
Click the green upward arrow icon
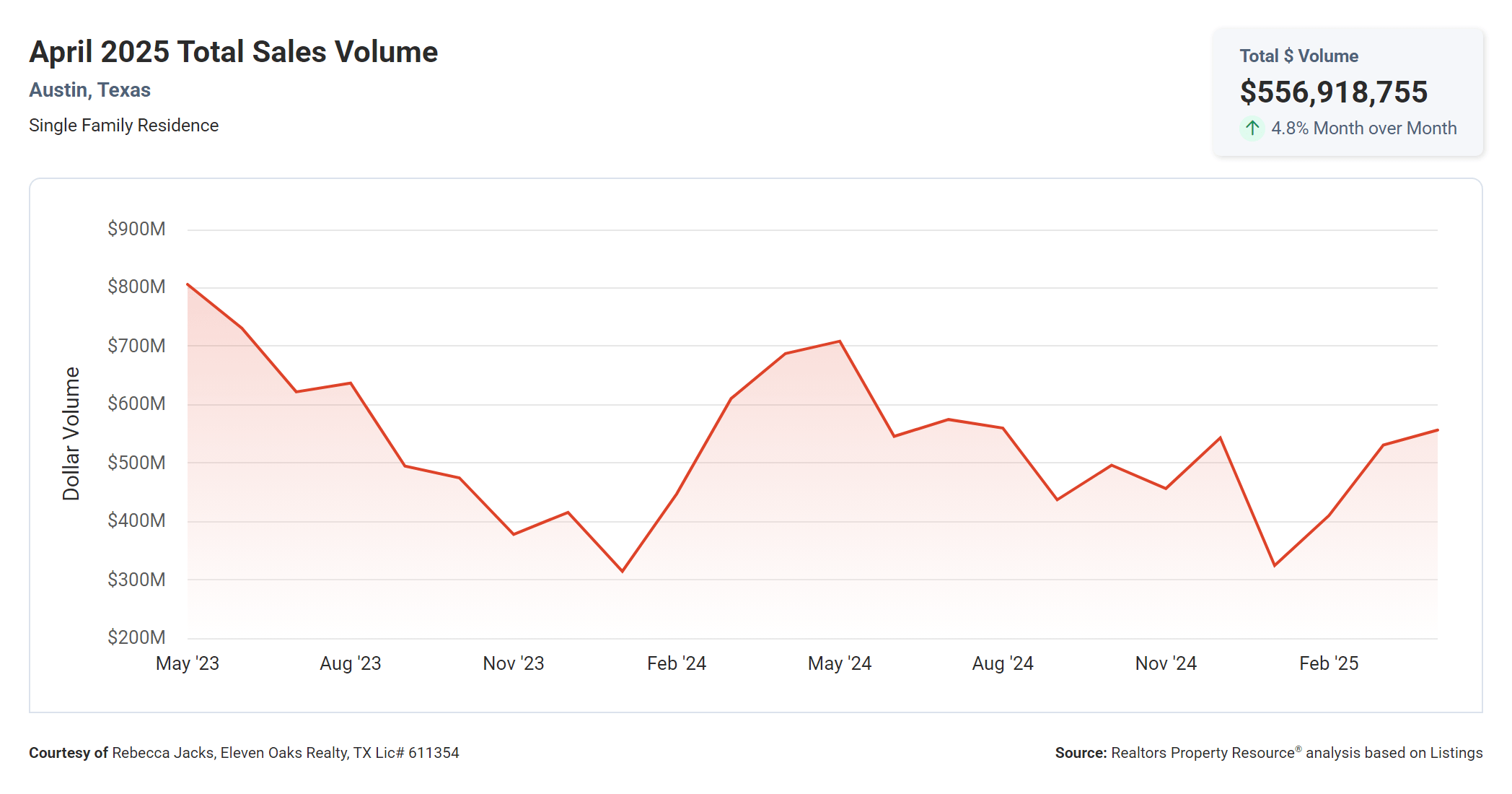1252,128
